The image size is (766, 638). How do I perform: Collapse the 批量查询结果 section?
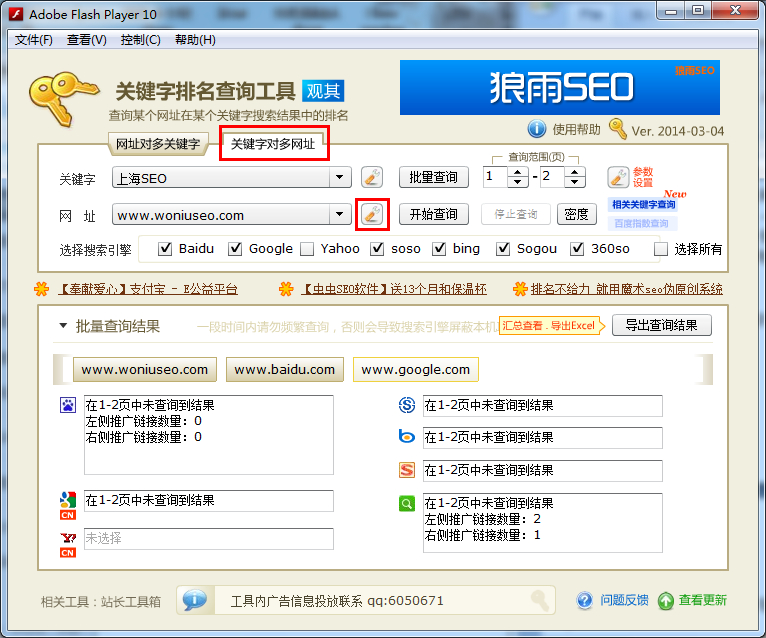click(63, 326)
